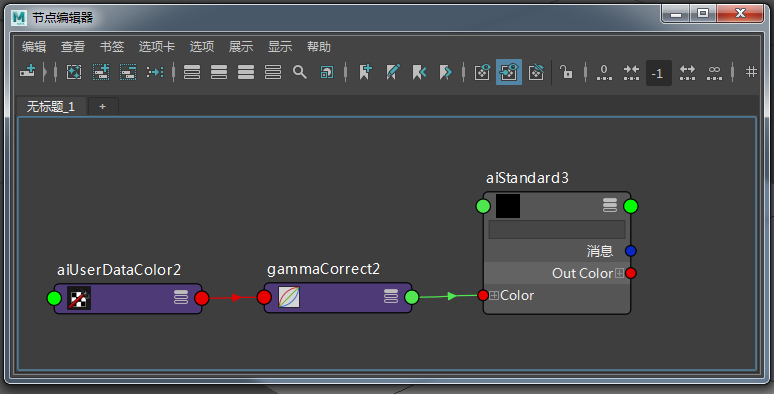Screen dimensions: 774x394
Task: Toggle the highlighted connected attributes eye icon
Action: pos(509,72)
